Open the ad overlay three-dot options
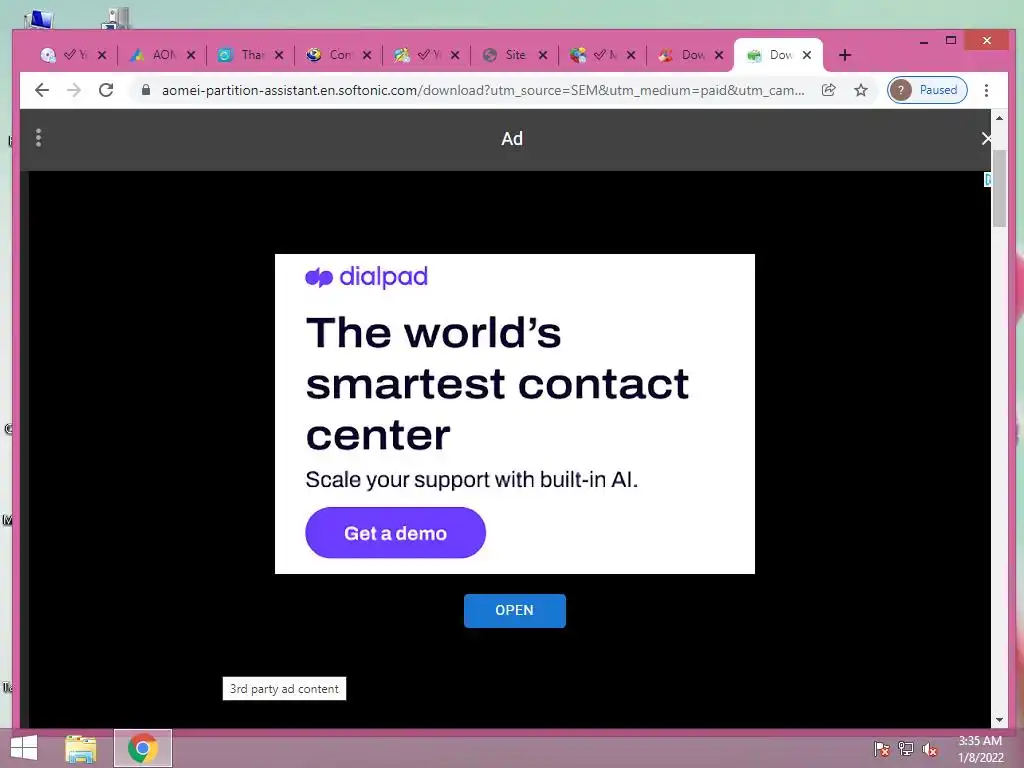1024x768 pixels. (x=39, y=138)
